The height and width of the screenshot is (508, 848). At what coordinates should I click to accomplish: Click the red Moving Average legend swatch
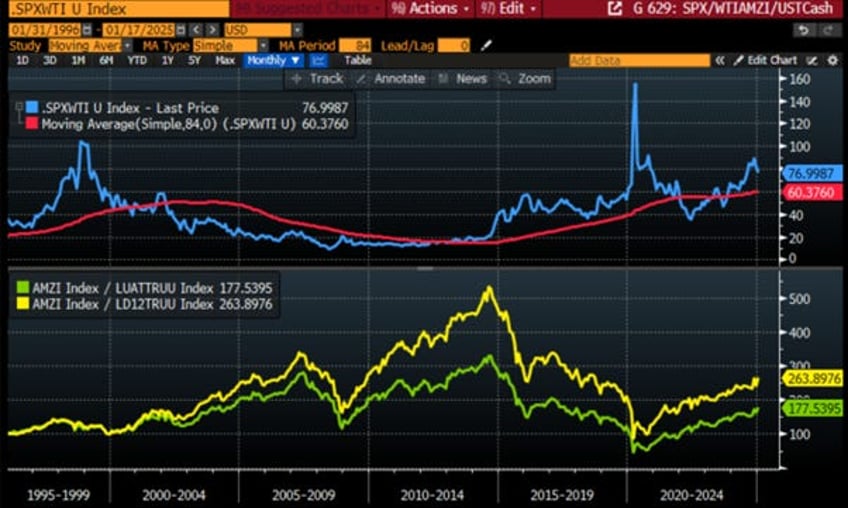tap(32, 123)
